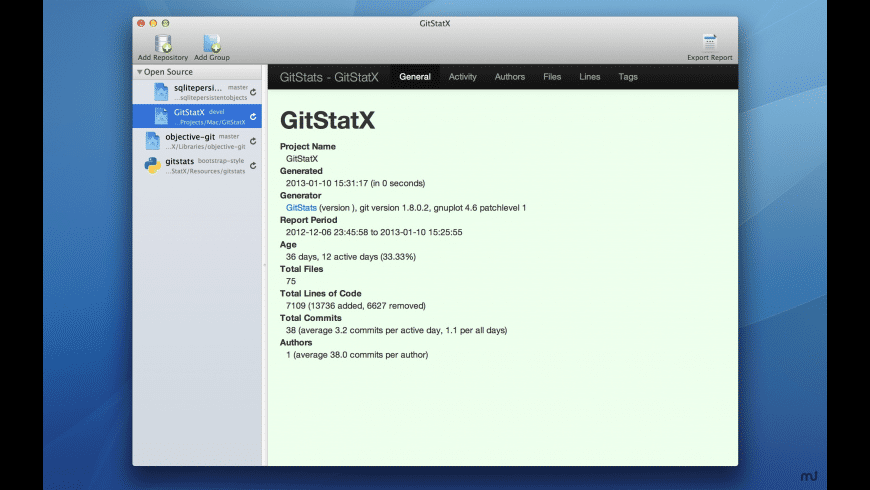Click the Add Group toolbar icon
870x490 pixels.
(212, 44)
